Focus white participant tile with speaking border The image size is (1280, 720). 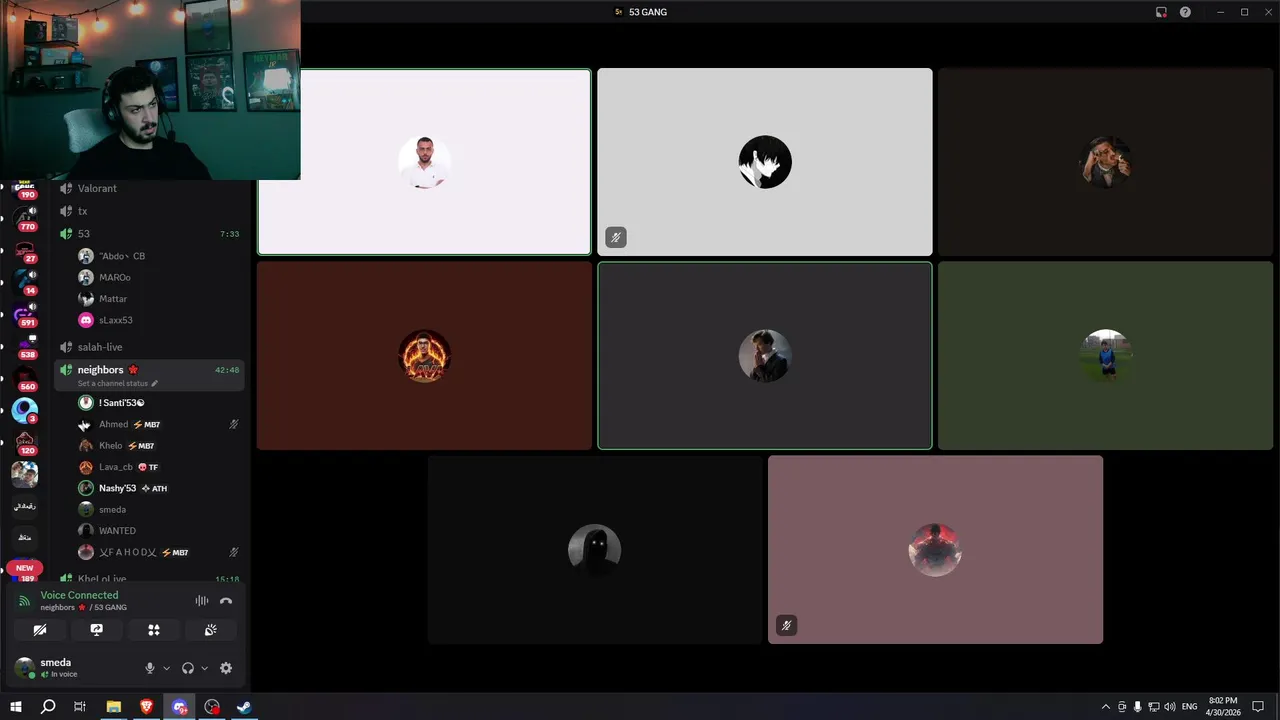pyautogui.click(x=424, y=162)
